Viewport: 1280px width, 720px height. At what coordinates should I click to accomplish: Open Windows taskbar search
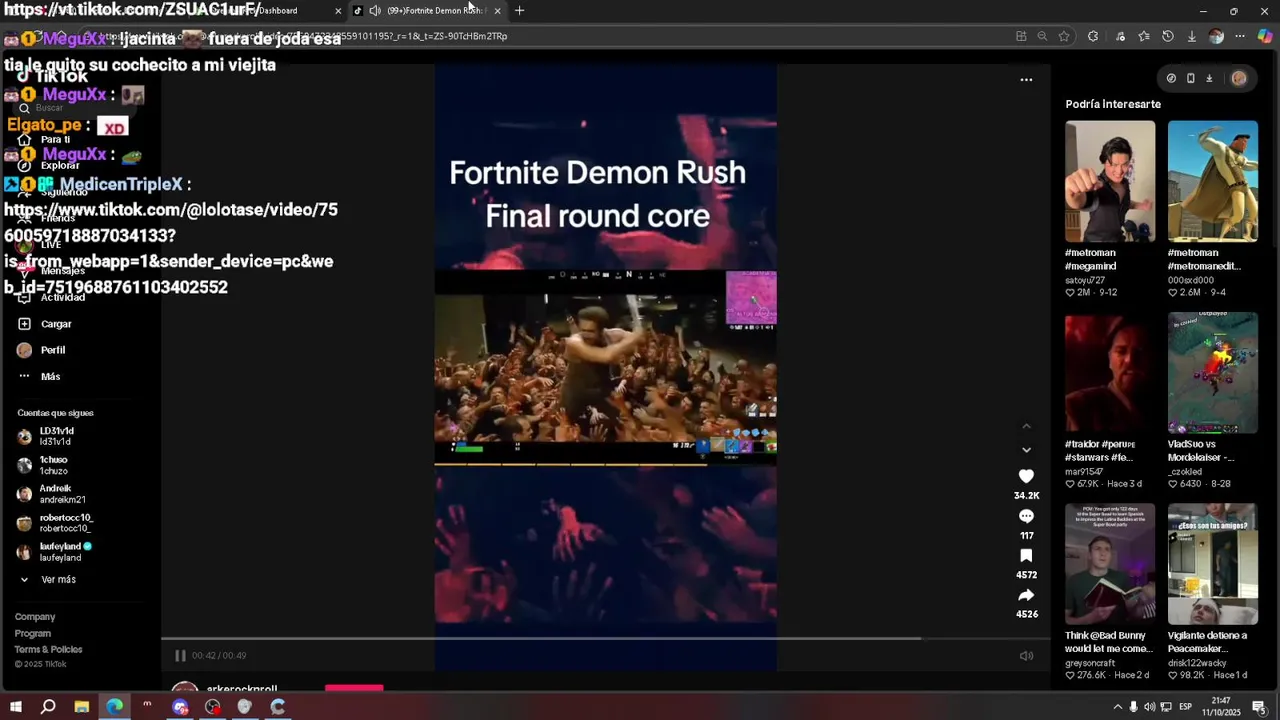coord(48,707)
